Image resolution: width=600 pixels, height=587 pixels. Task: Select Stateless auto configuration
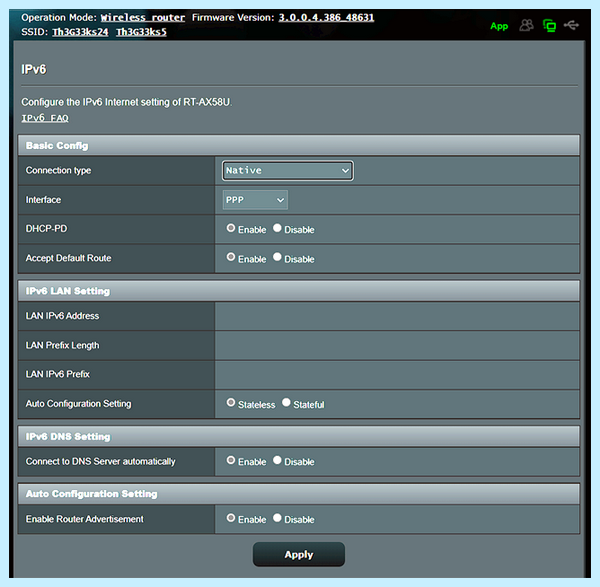231,403
